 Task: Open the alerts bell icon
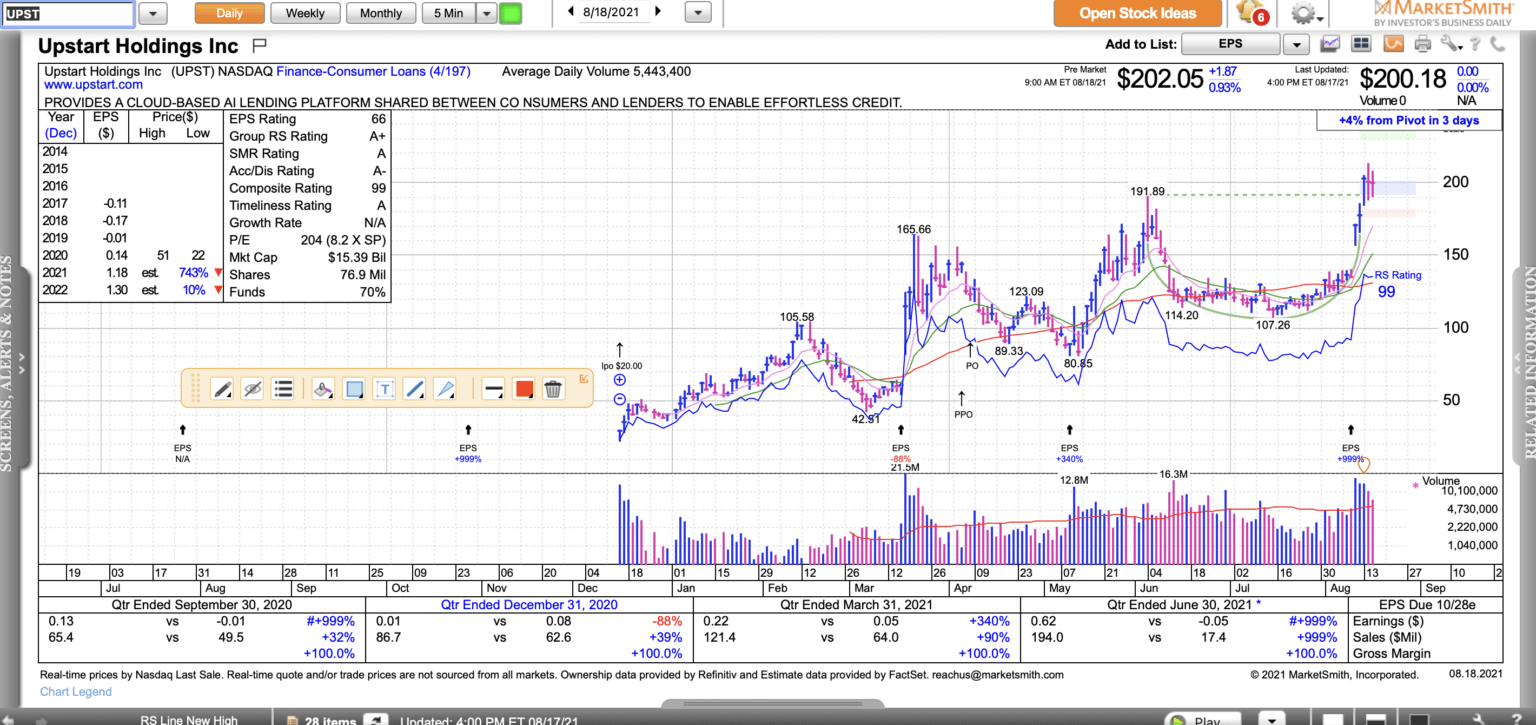pyautogui.click(x=1250, y=14)
